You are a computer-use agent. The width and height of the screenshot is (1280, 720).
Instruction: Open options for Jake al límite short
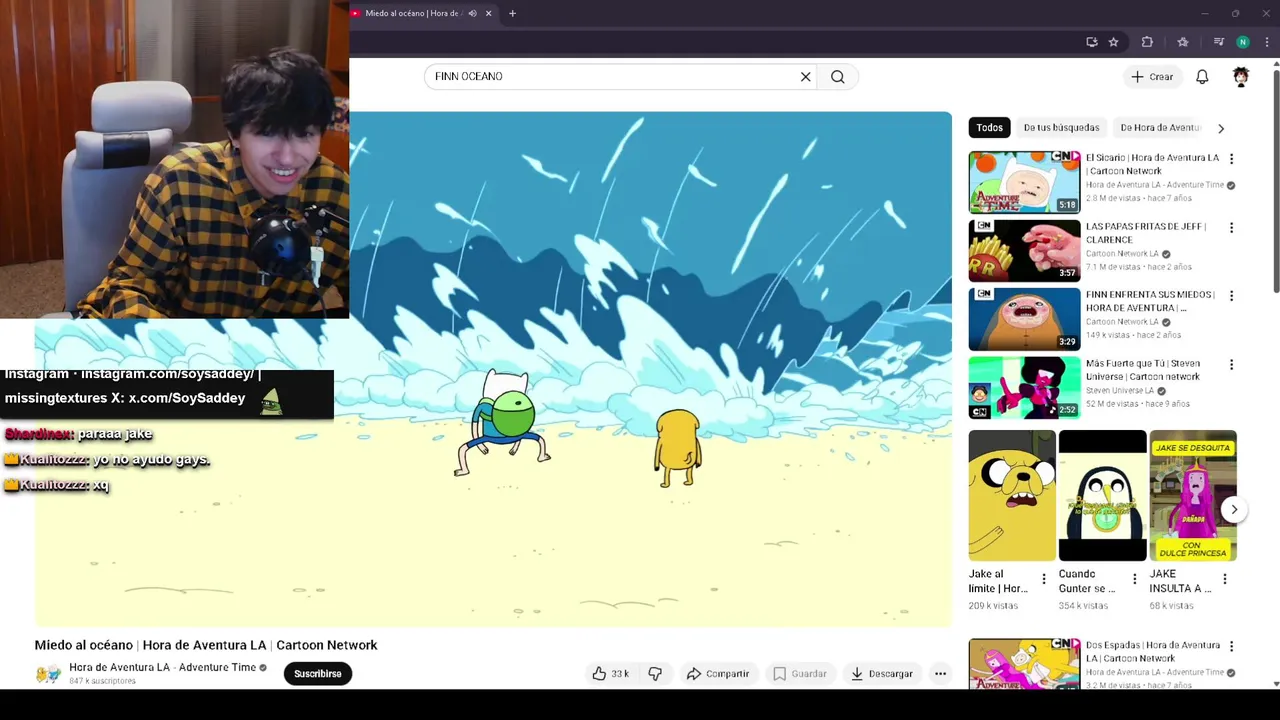pyautogui.click(x=1044, y=579)
